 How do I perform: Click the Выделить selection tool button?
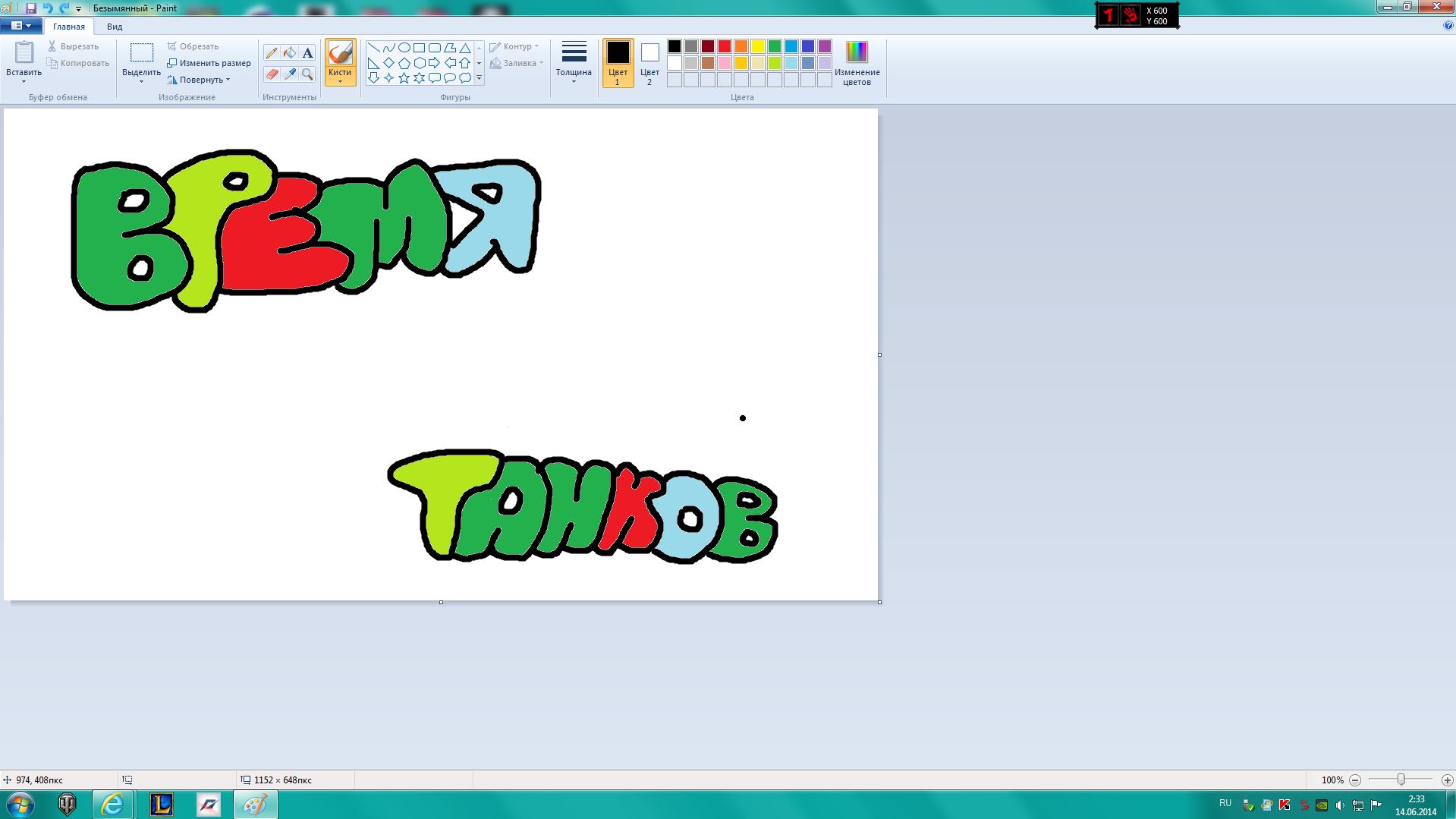click(x=141, y=58)
